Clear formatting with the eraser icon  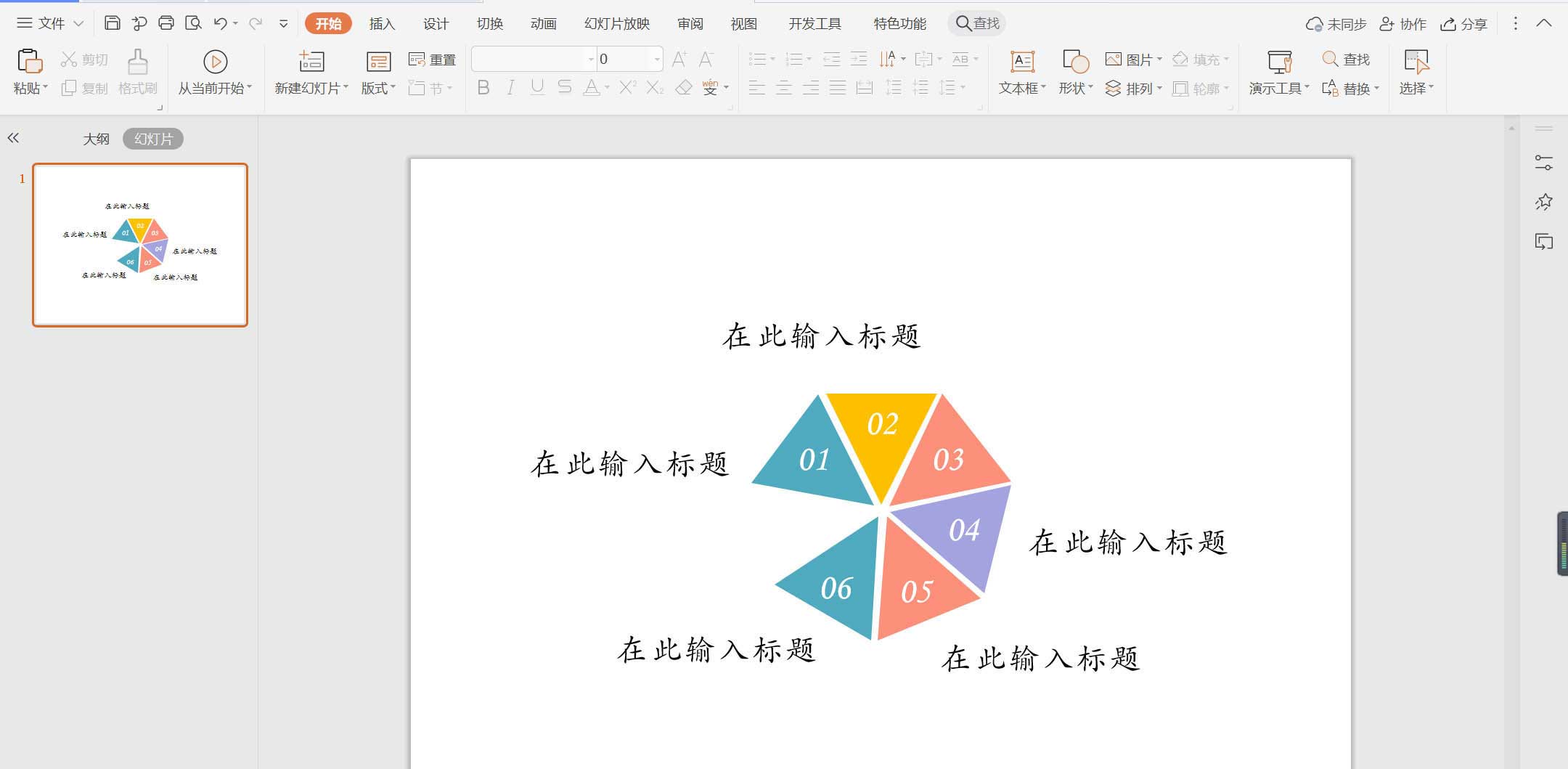click(684, 88)
